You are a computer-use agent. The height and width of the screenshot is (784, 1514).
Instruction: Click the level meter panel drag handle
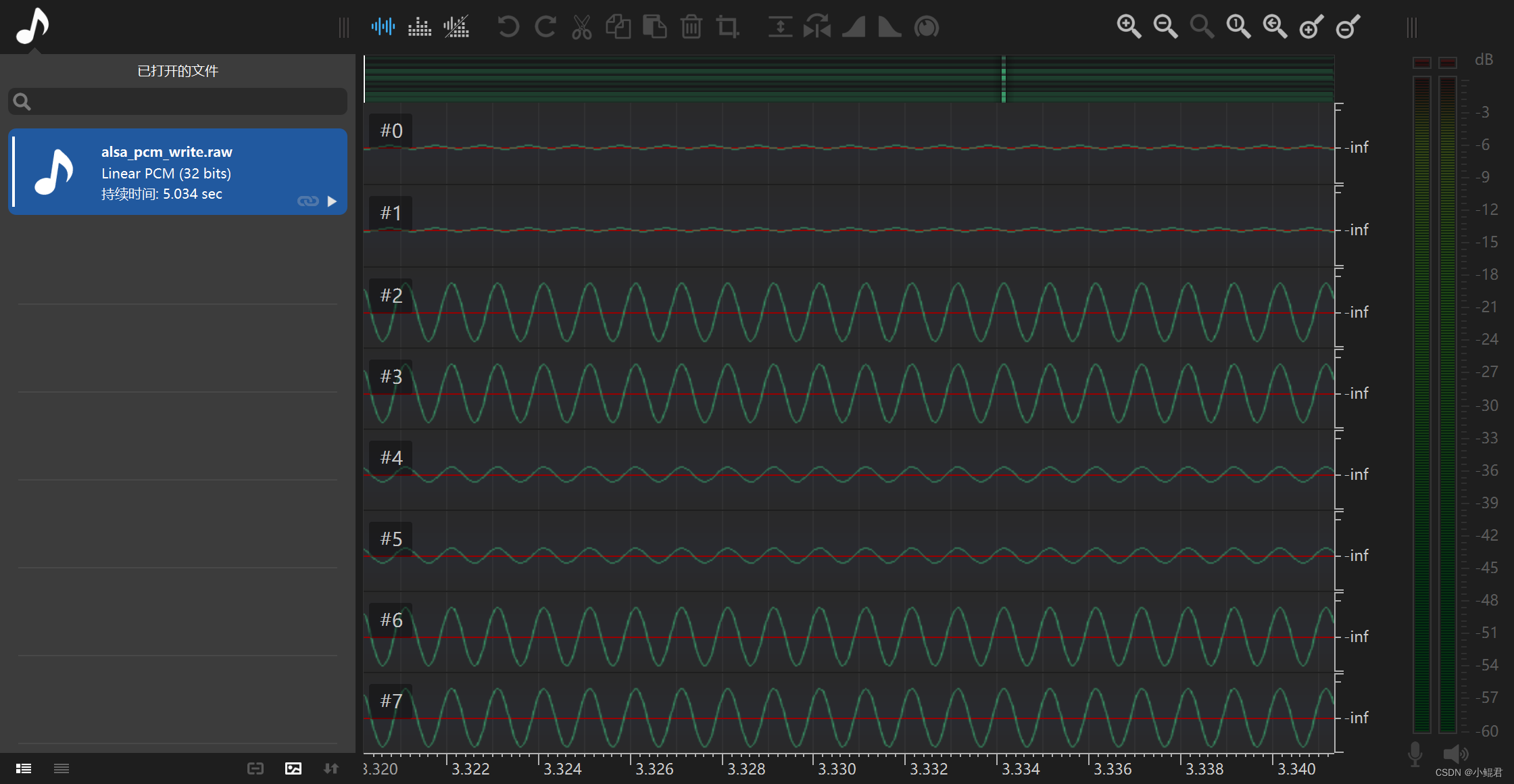(x=1411, y=28)
